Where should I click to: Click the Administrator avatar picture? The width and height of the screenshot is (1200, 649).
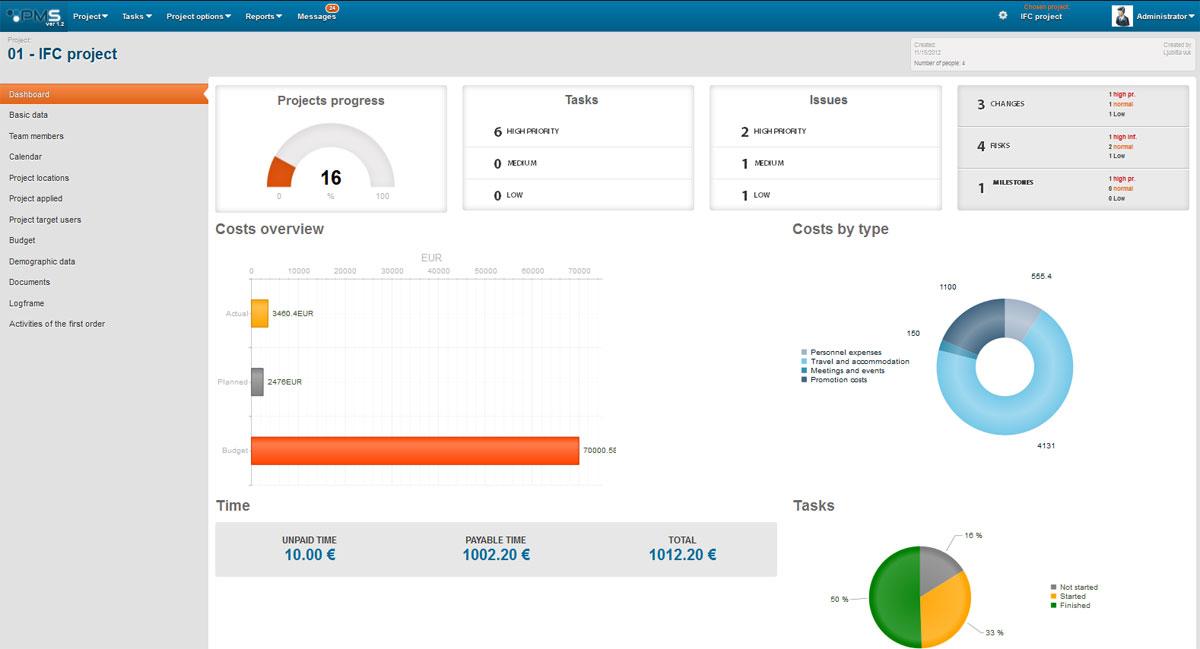pos(1124,15)
